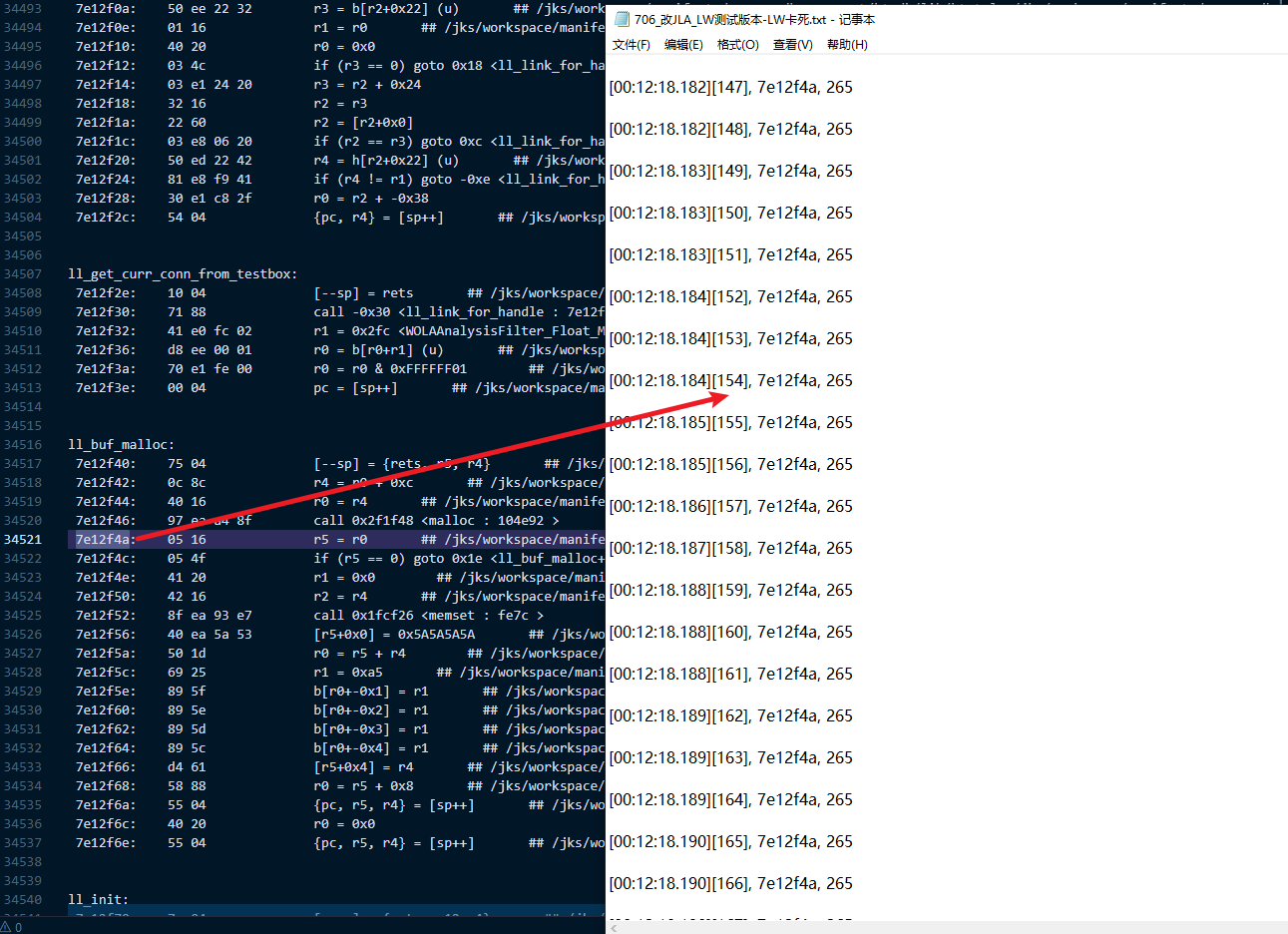Click address 7e12f6e in disassembly
The width and height of the screenshot is (1288, 934).
(106, 842)
